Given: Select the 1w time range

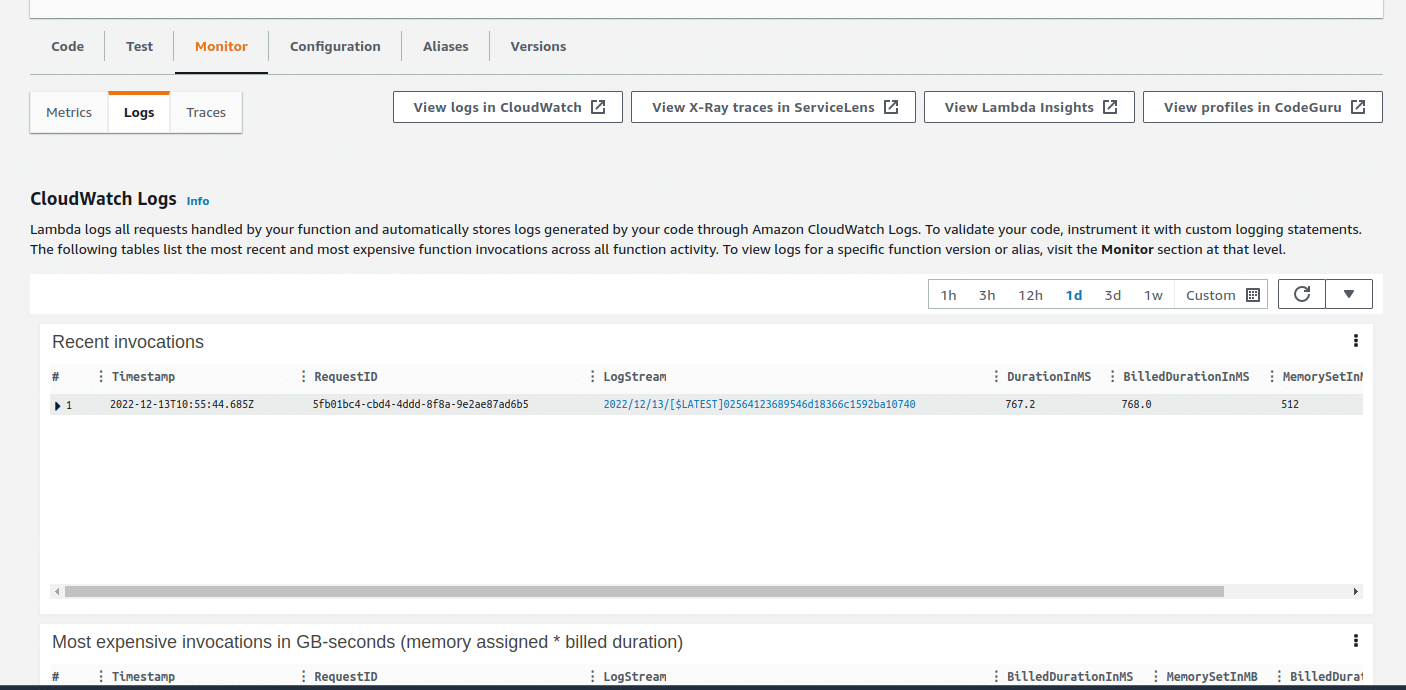Looking at the screenshot, I should click(x=1153, y=295).
